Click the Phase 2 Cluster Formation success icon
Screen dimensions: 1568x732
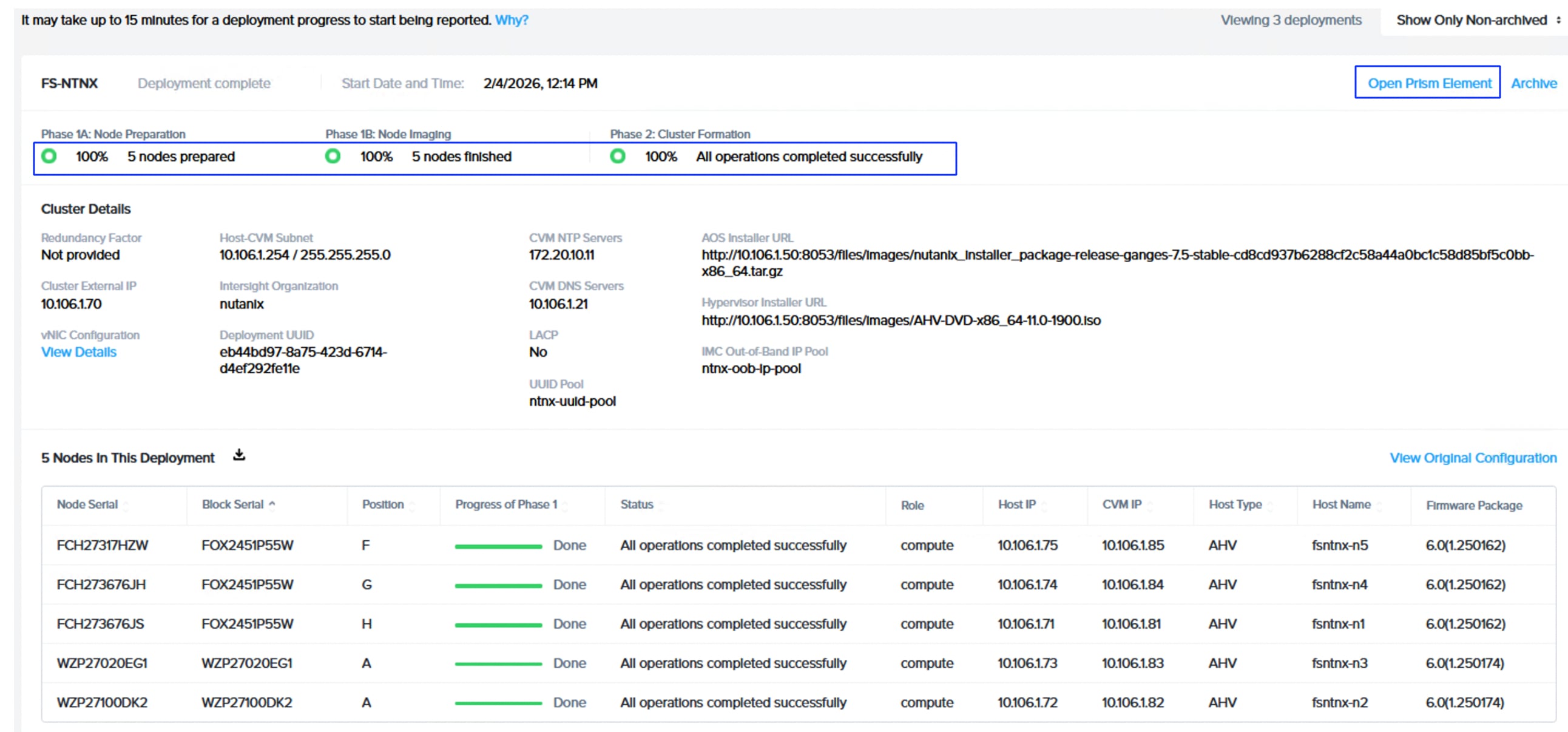point(618,156)
